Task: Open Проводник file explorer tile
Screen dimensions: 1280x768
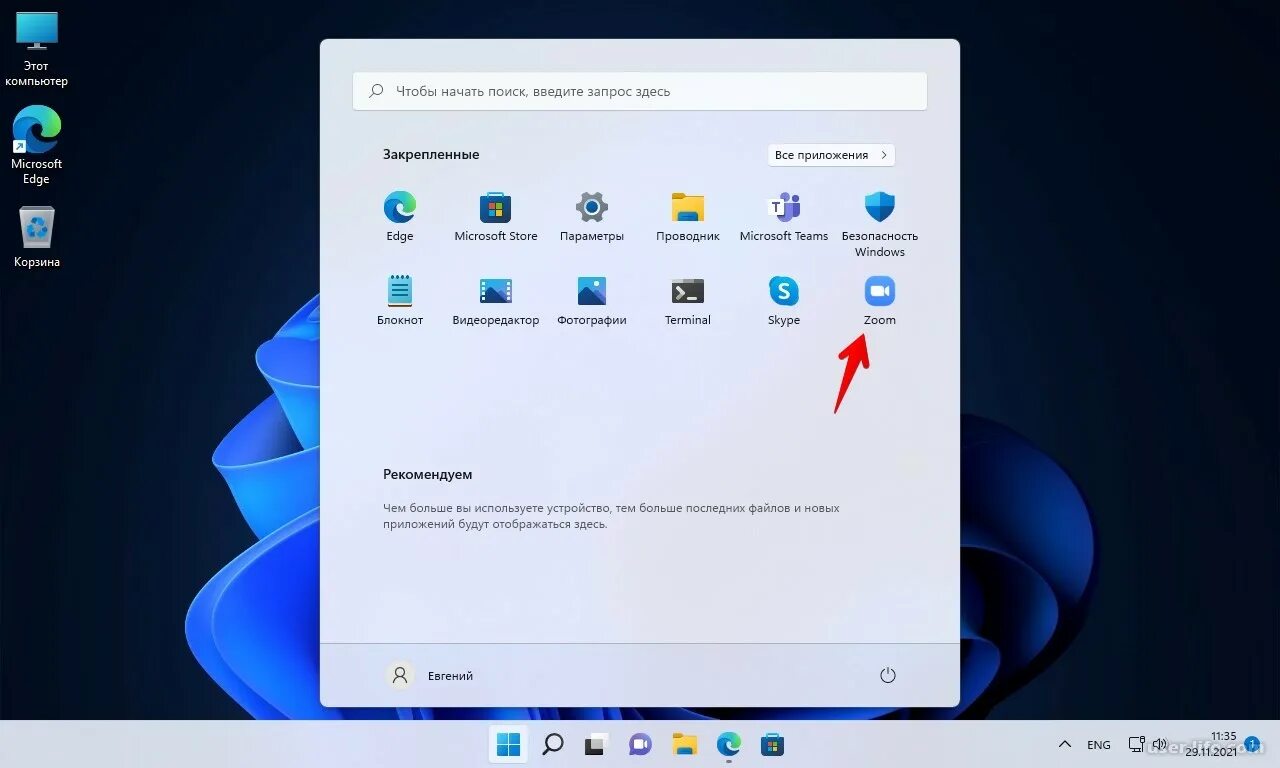Action: pyautogui.click(x=688, y=217)
